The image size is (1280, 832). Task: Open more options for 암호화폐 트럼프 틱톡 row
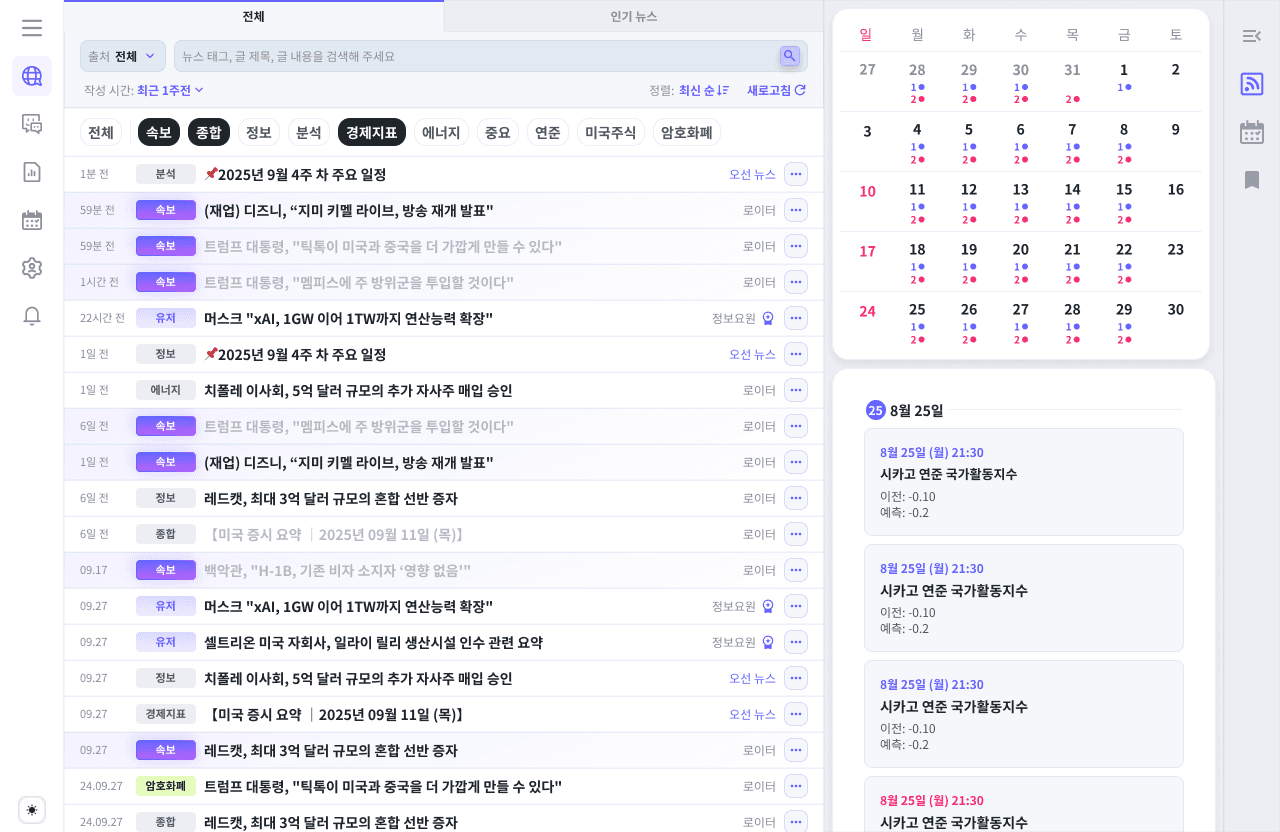point(796,786)
